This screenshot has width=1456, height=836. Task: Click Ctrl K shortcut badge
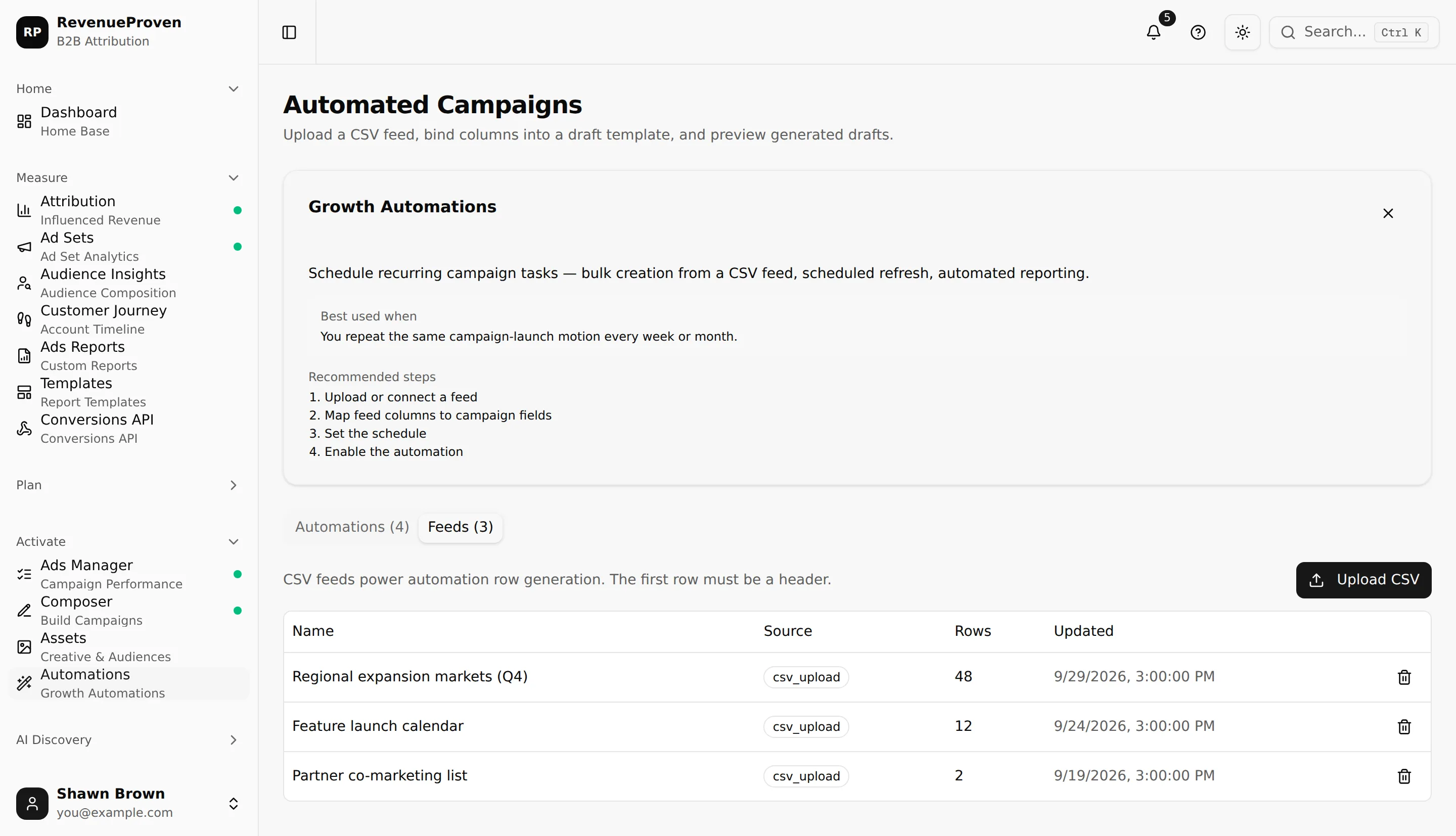click(1401, 32)
